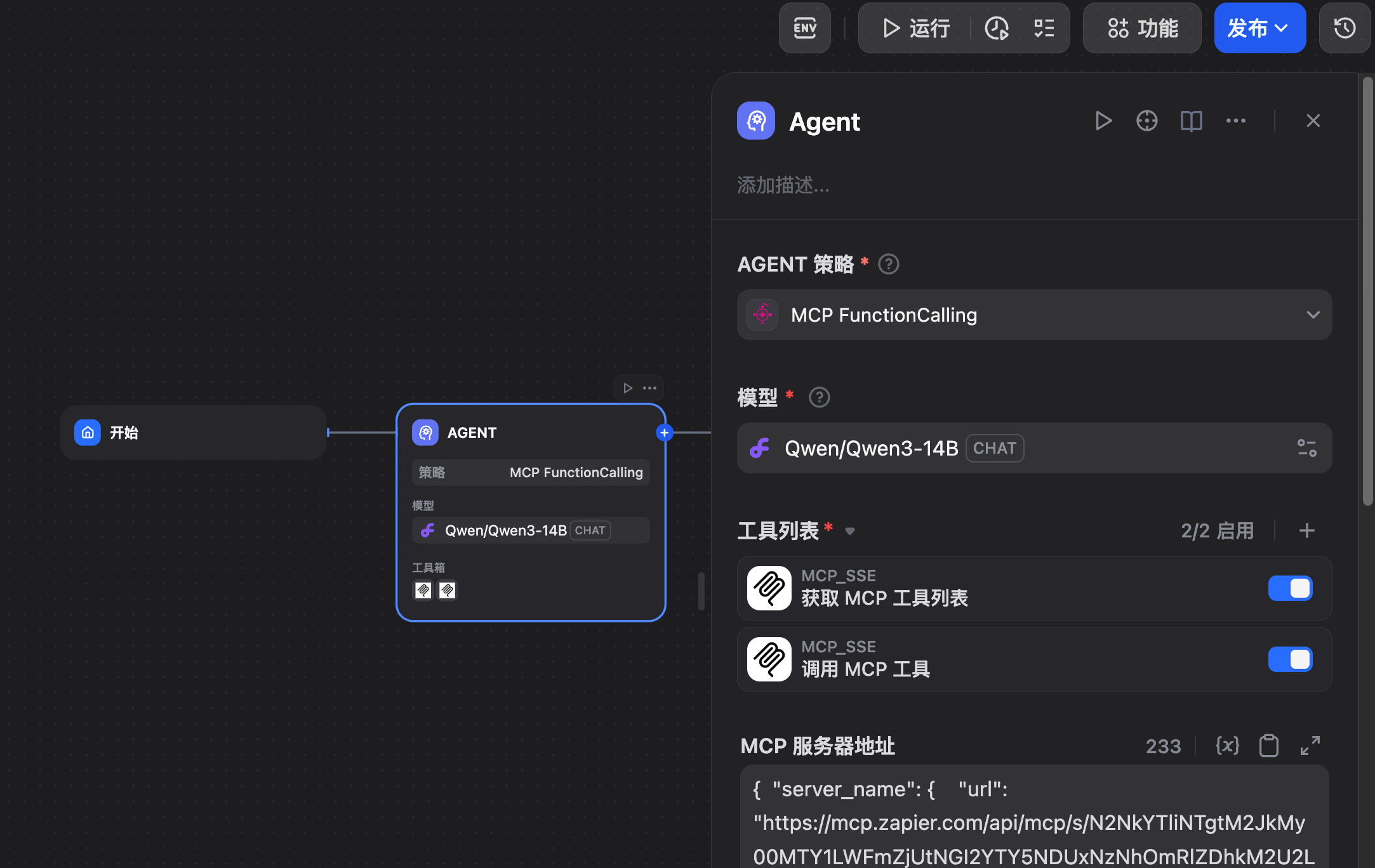1375x868 pixels.
Task: Add a tool with the plus icon
Action: pos(1306,530)
